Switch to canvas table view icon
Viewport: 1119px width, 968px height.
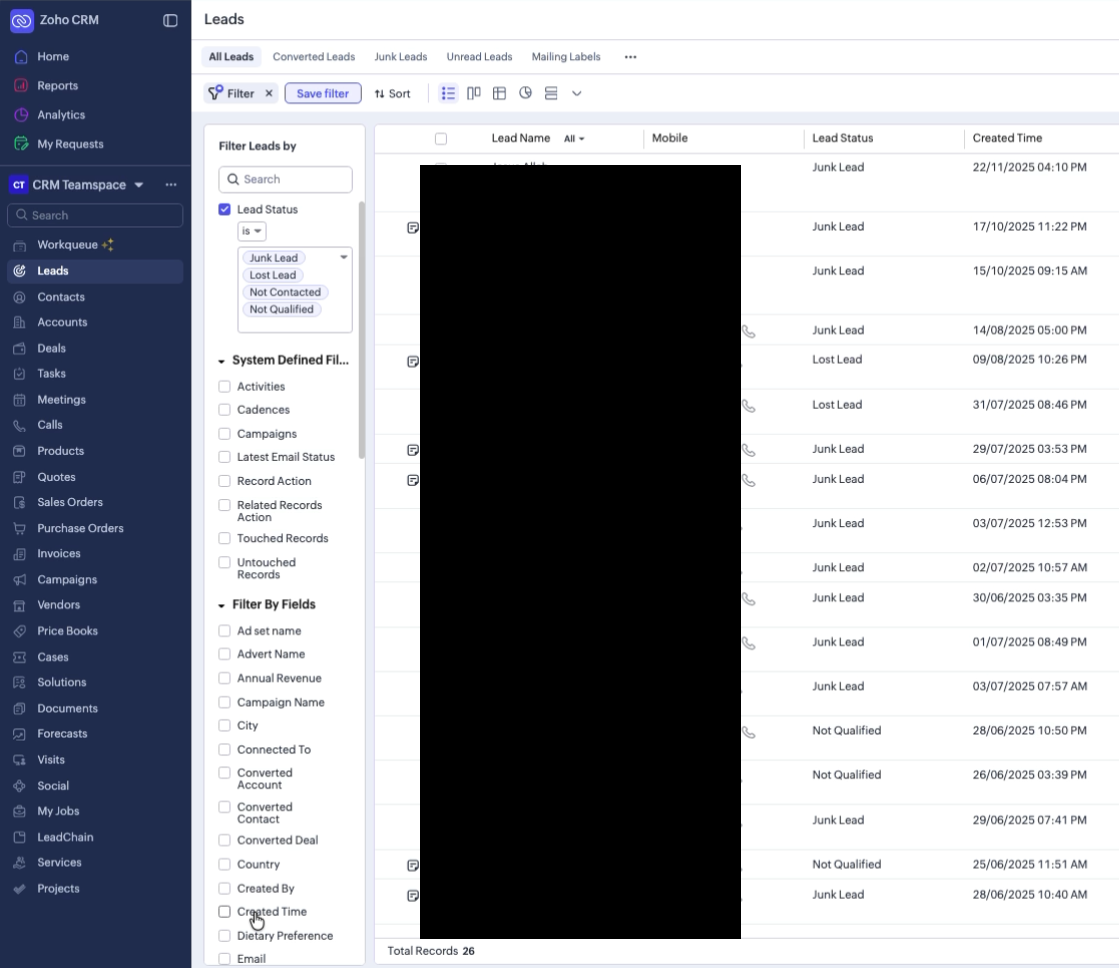(x=500, y=94)
